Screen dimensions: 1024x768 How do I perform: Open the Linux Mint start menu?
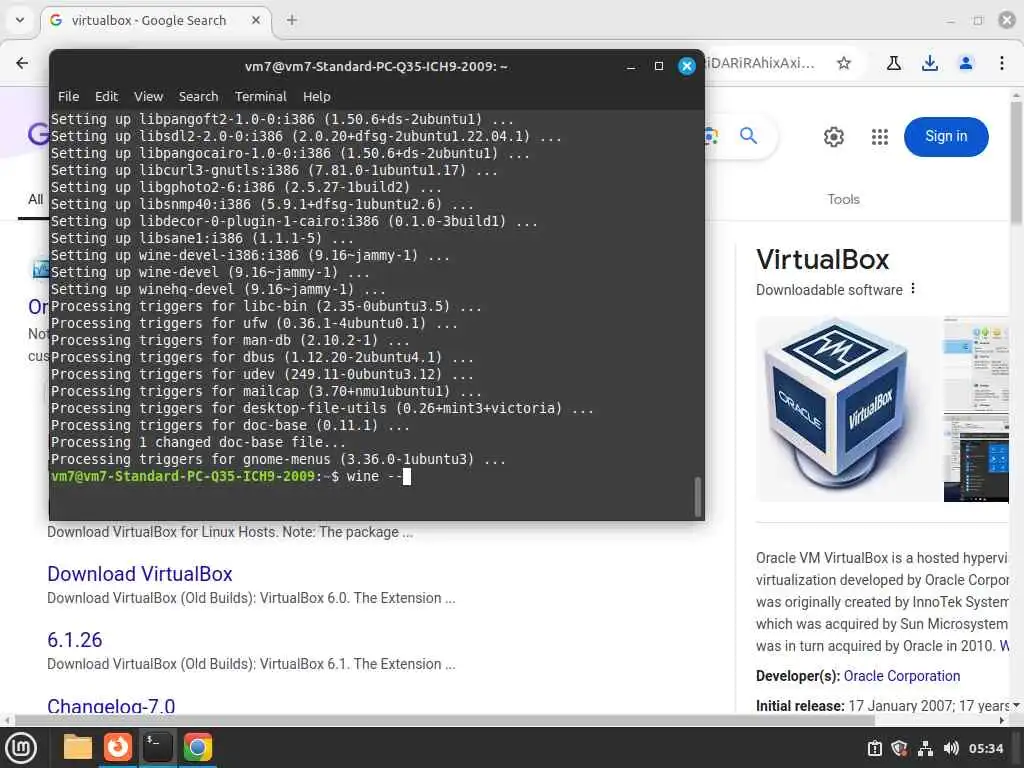tap(21, 747)
